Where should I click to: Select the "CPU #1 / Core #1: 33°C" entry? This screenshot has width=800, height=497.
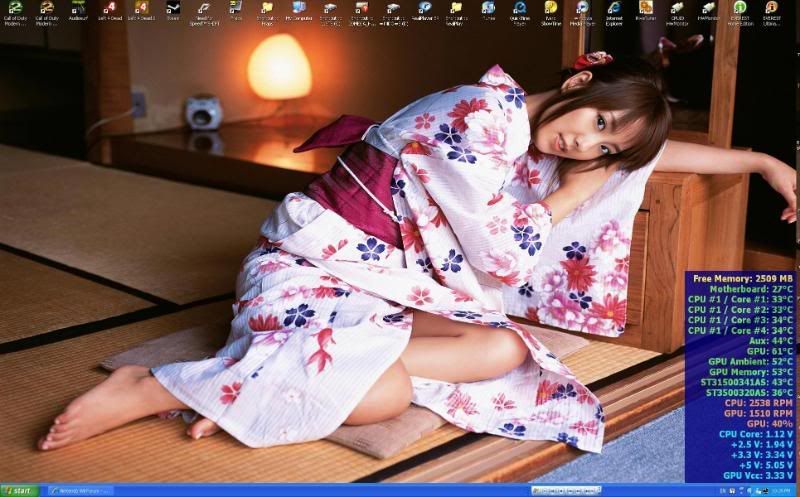pyautogui.click(x=740, y=300)
